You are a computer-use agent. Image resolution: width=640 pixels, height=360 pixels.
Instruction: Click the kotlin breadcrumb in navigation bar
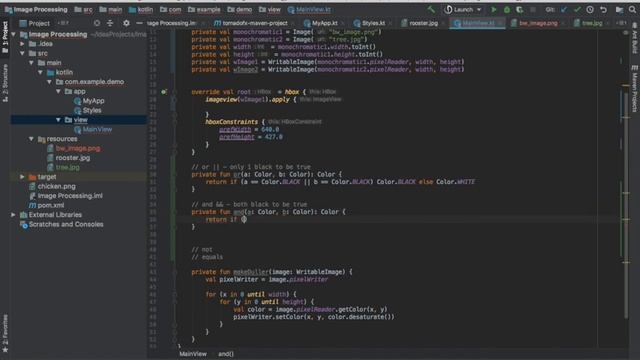tap(141, 9)
